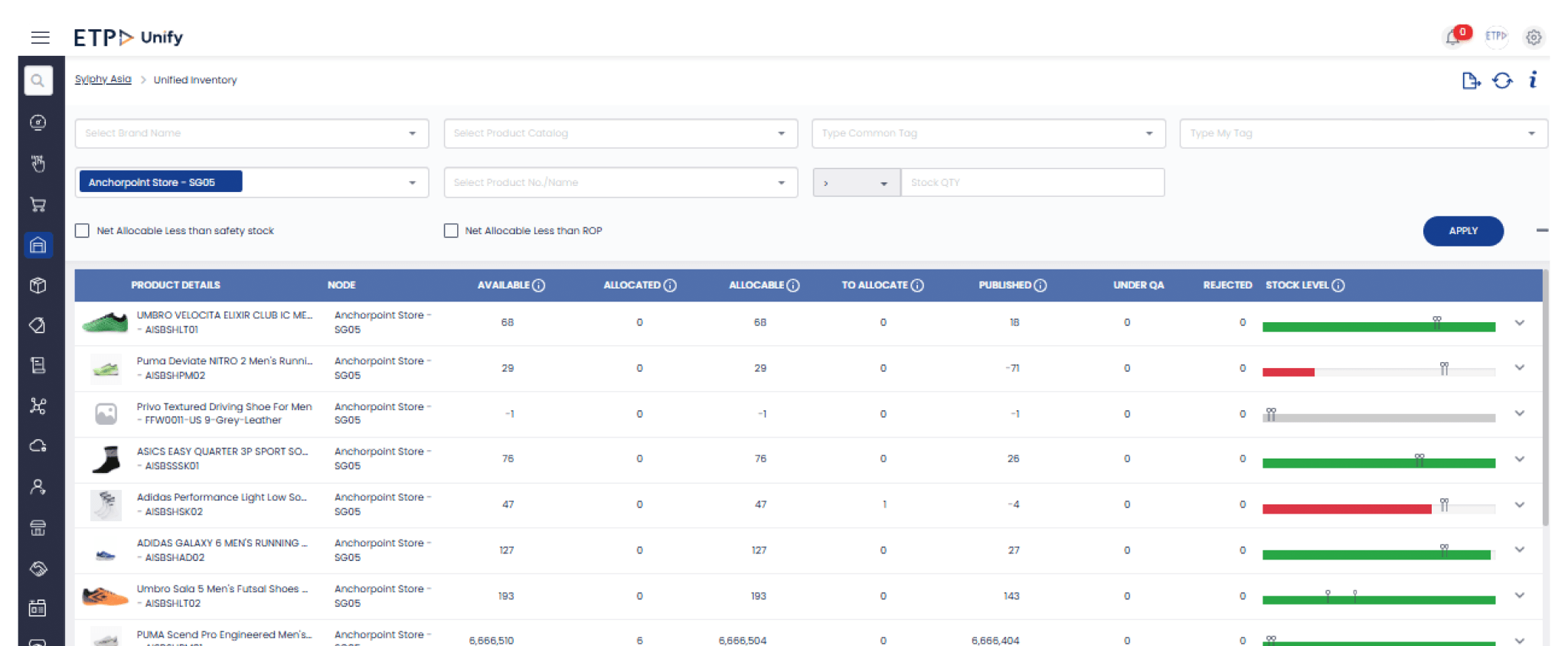Click the export file icon
The image size is (1568, 646).
coord(1470,80)
